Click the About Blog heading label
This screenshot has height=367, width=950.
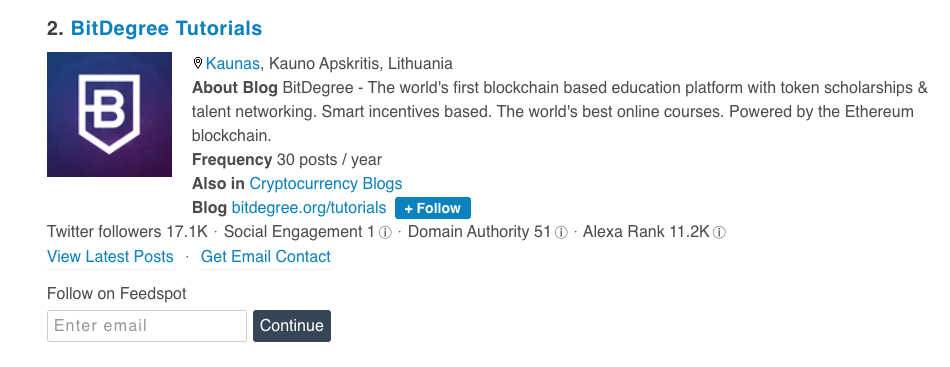coord(234,88)
